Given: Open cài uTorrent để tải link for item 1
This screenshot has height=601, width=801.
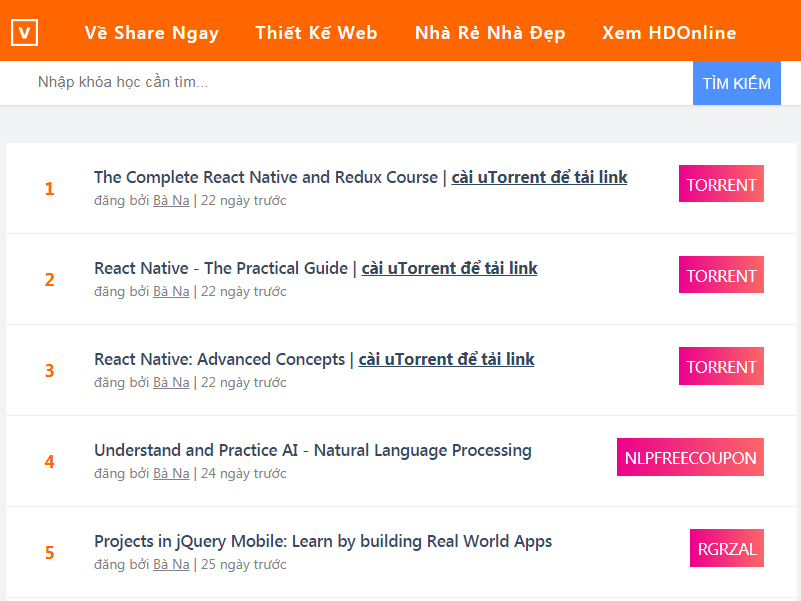Looking at the screenshot, I should coord(539,177).
